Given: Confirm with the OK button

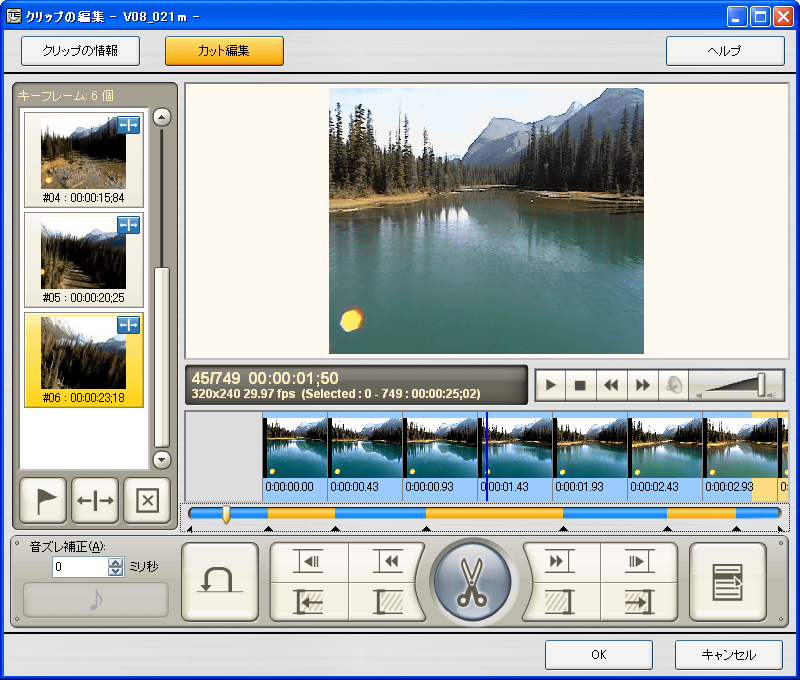Looking at the screenshot, I should pyautogui.click(x=599, y=654).
